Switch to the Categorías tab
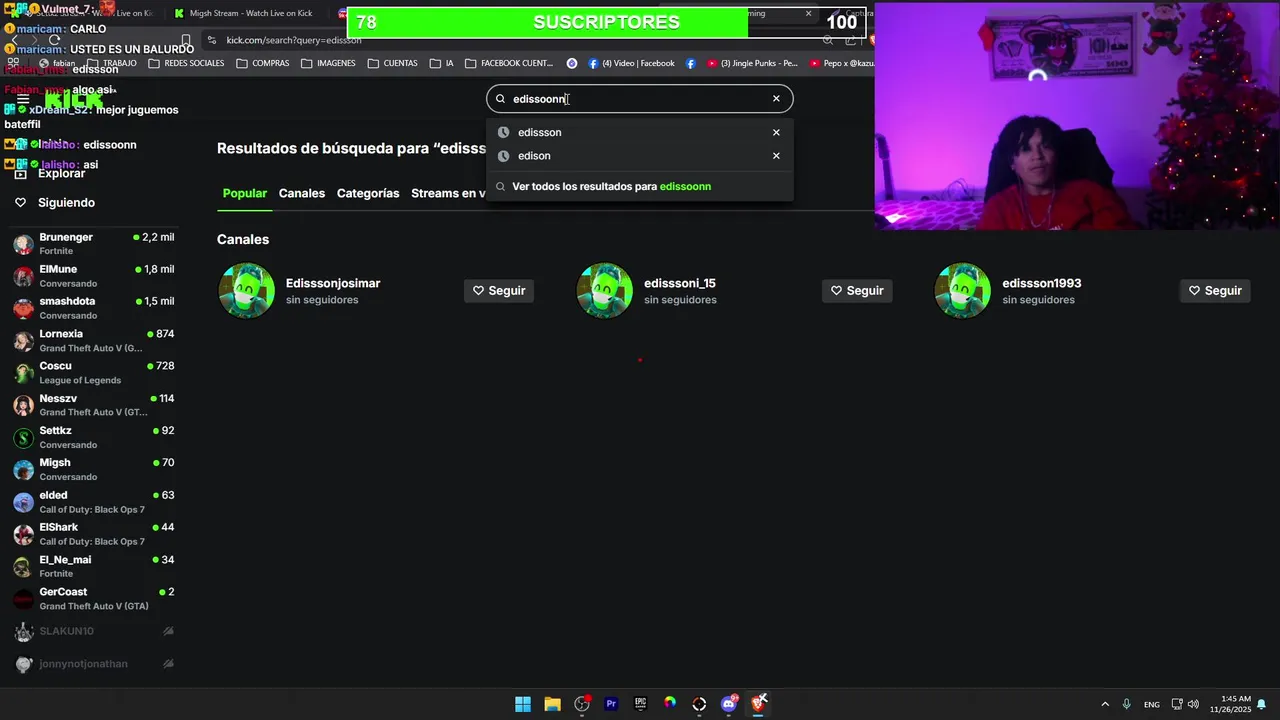 tap(368, 193)
